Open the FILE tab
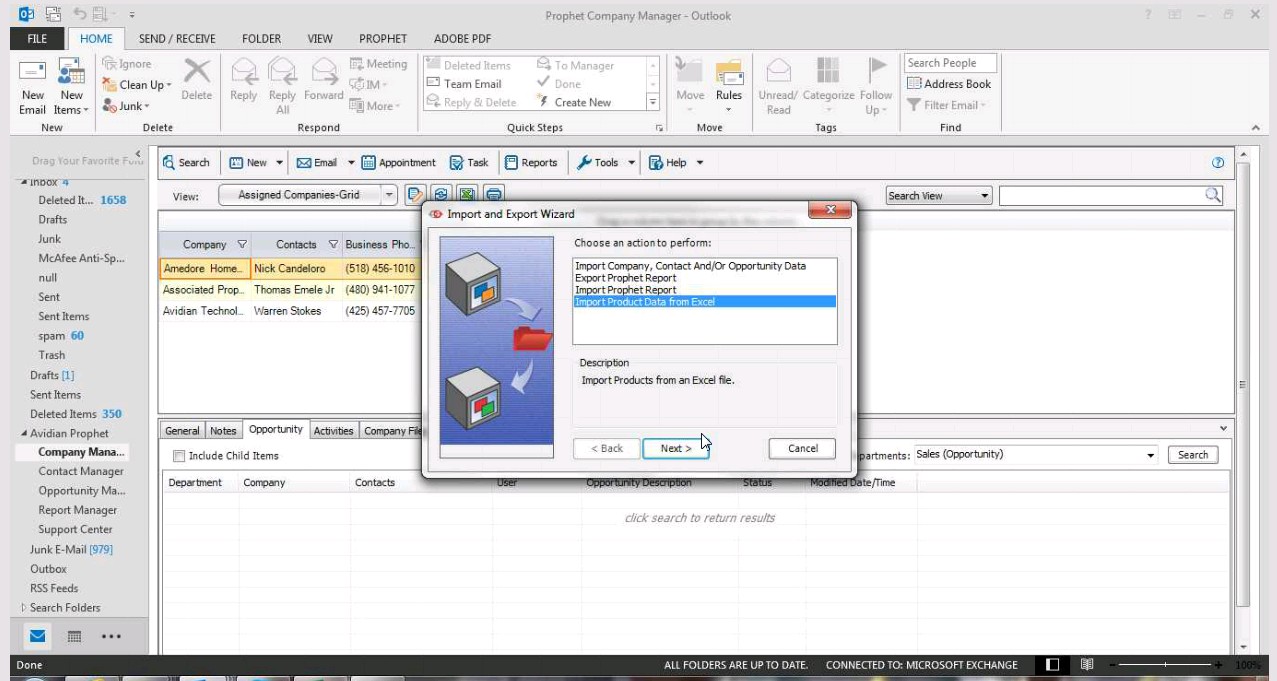 37,39
